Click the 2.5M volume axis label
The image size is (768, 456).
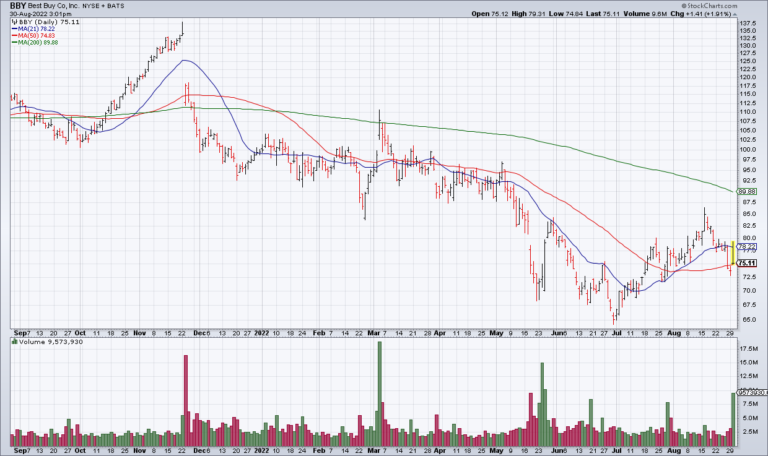(750, 432)
